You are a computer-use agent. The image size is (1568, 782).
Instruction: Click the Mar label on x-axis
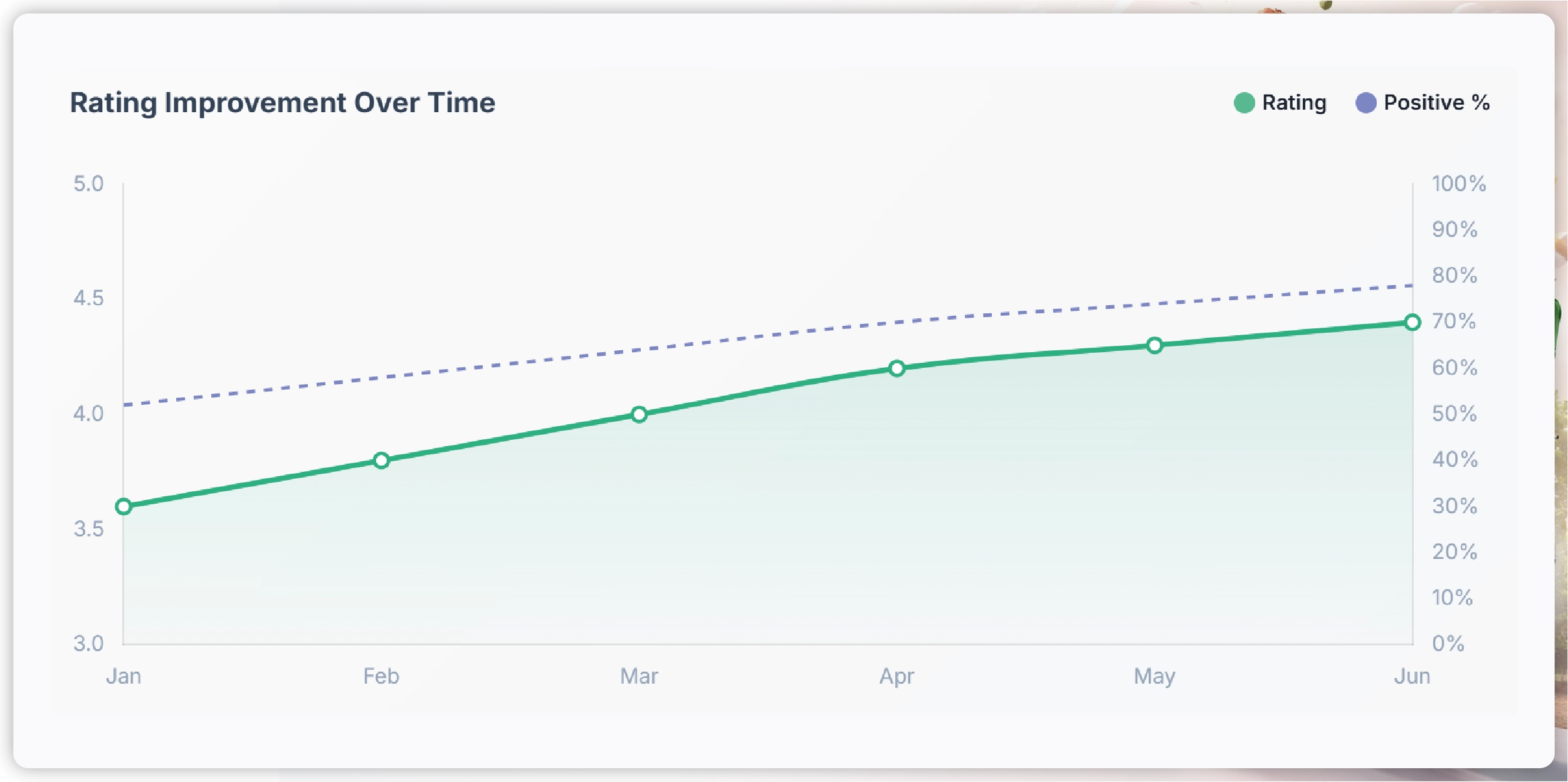(x=639, y=676)
